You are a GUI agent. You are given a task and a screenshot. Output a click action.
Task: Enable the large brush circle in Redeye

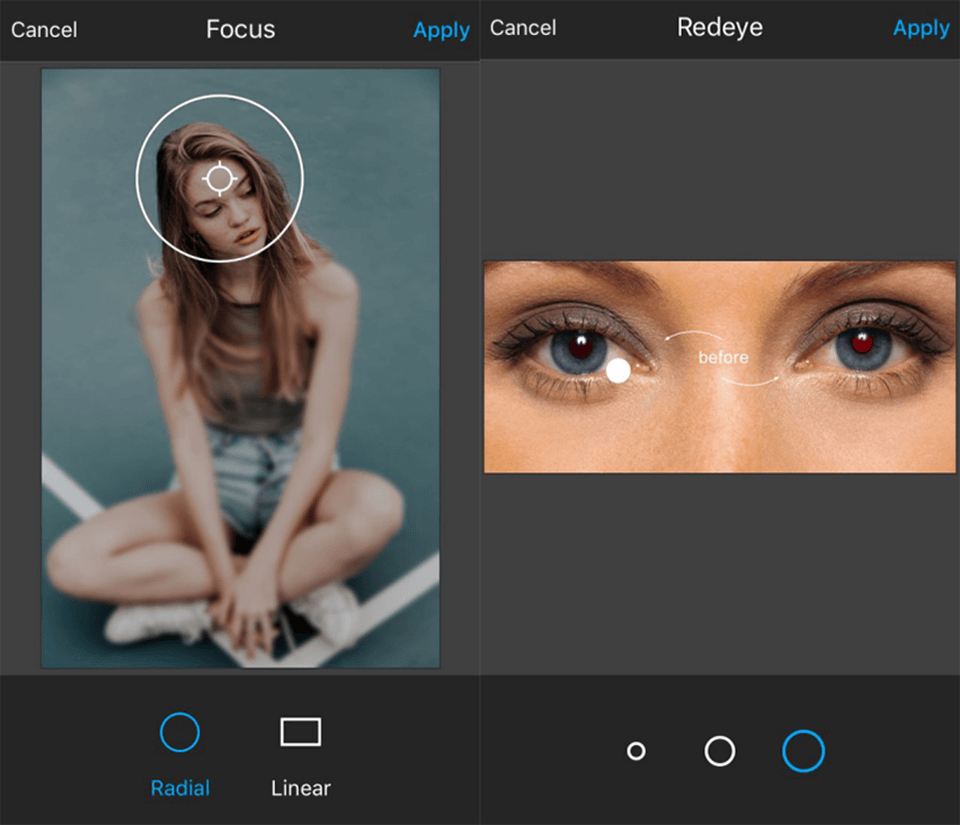pyautogui.click(x=803, y=750)
